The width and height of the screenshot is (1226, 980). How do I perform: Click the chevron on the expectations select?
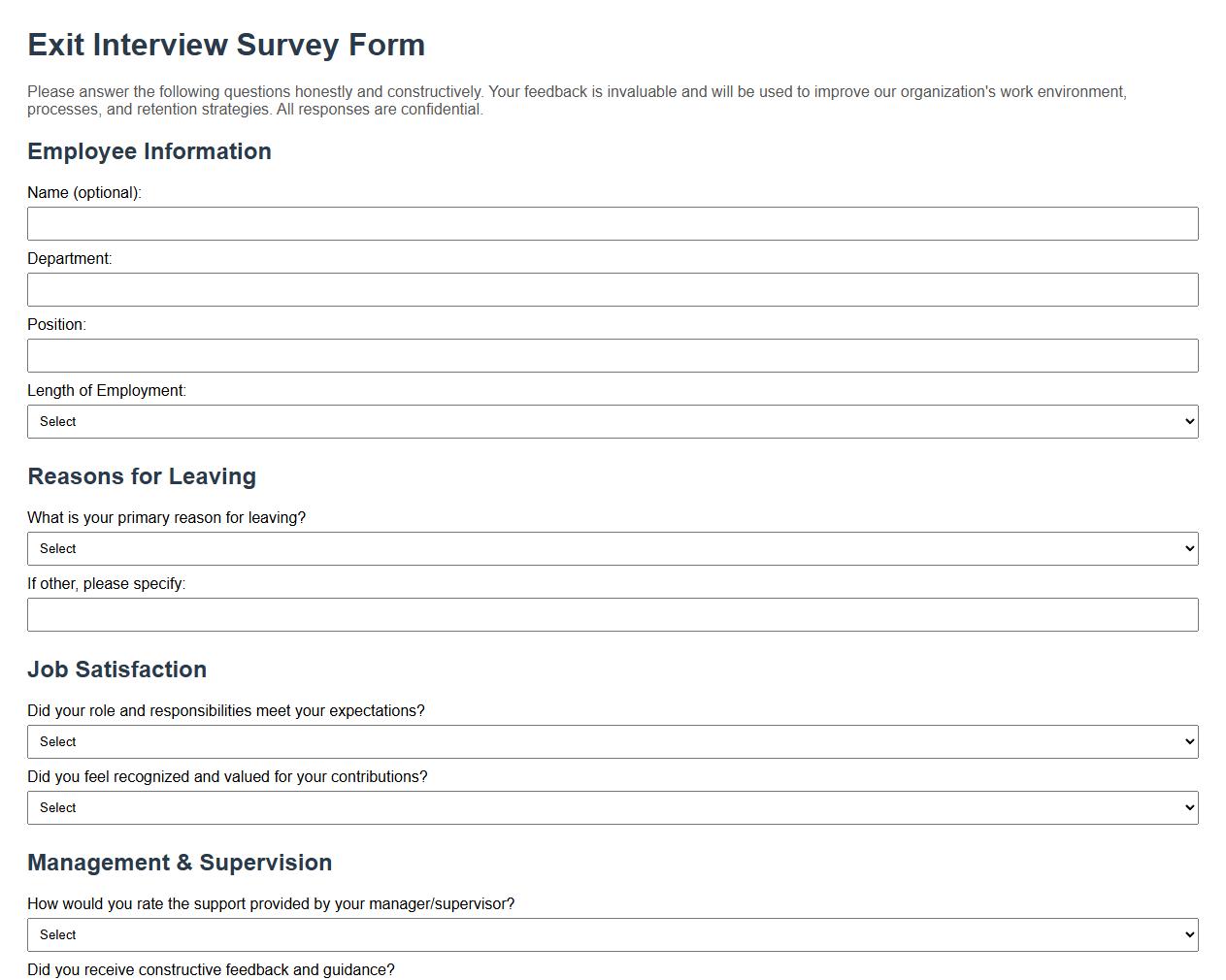[x=1190, y=741]
